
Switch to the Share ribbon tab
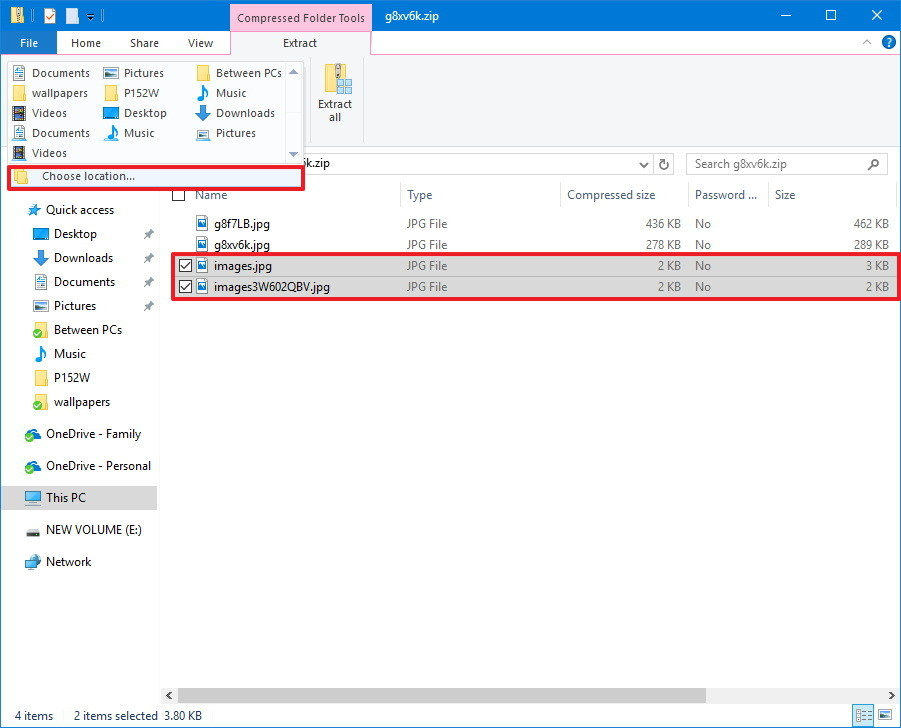point(144,43)
